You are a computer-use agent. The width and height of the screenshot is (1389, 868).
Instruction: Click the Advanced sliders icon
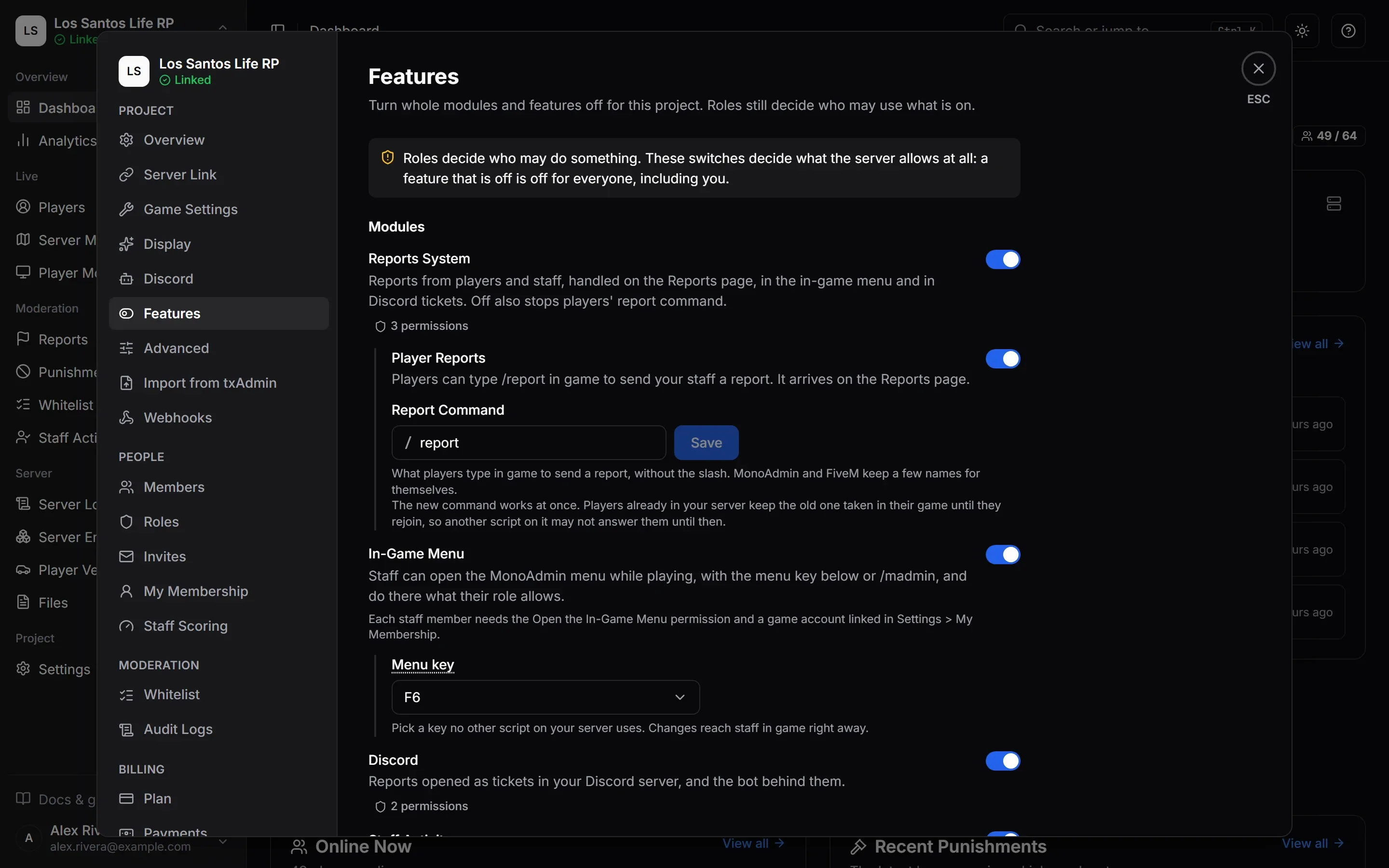(x=126, y=349)
